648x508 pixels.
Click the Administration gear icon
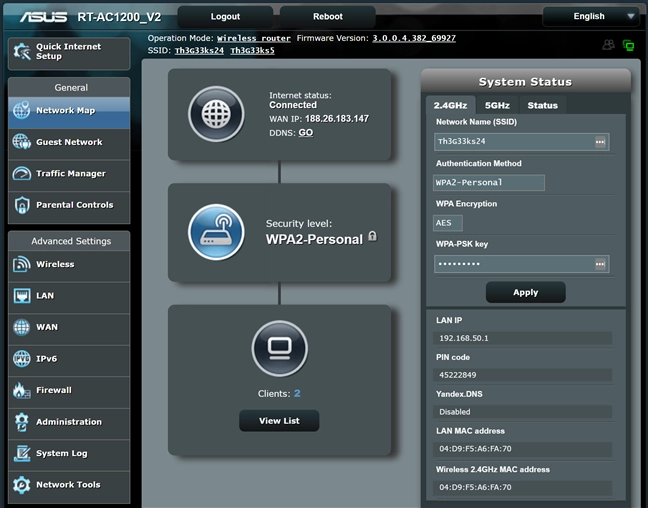[x=21, y=422]
